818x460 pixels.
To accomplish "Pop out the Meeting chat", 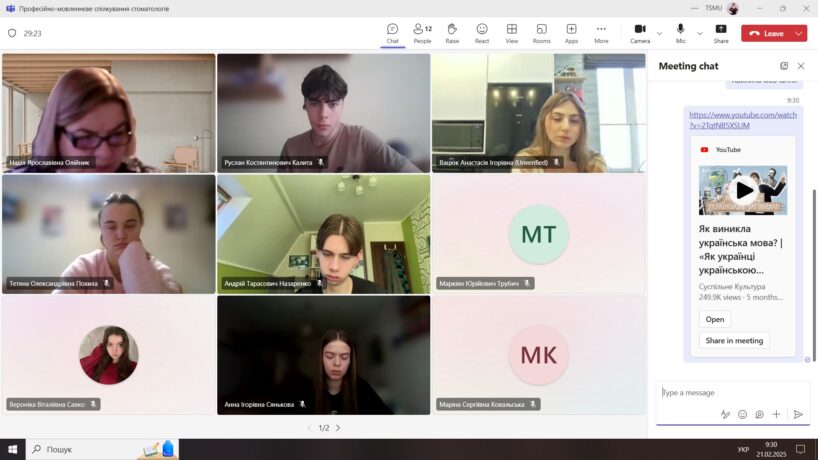I will tap(784, 66).
